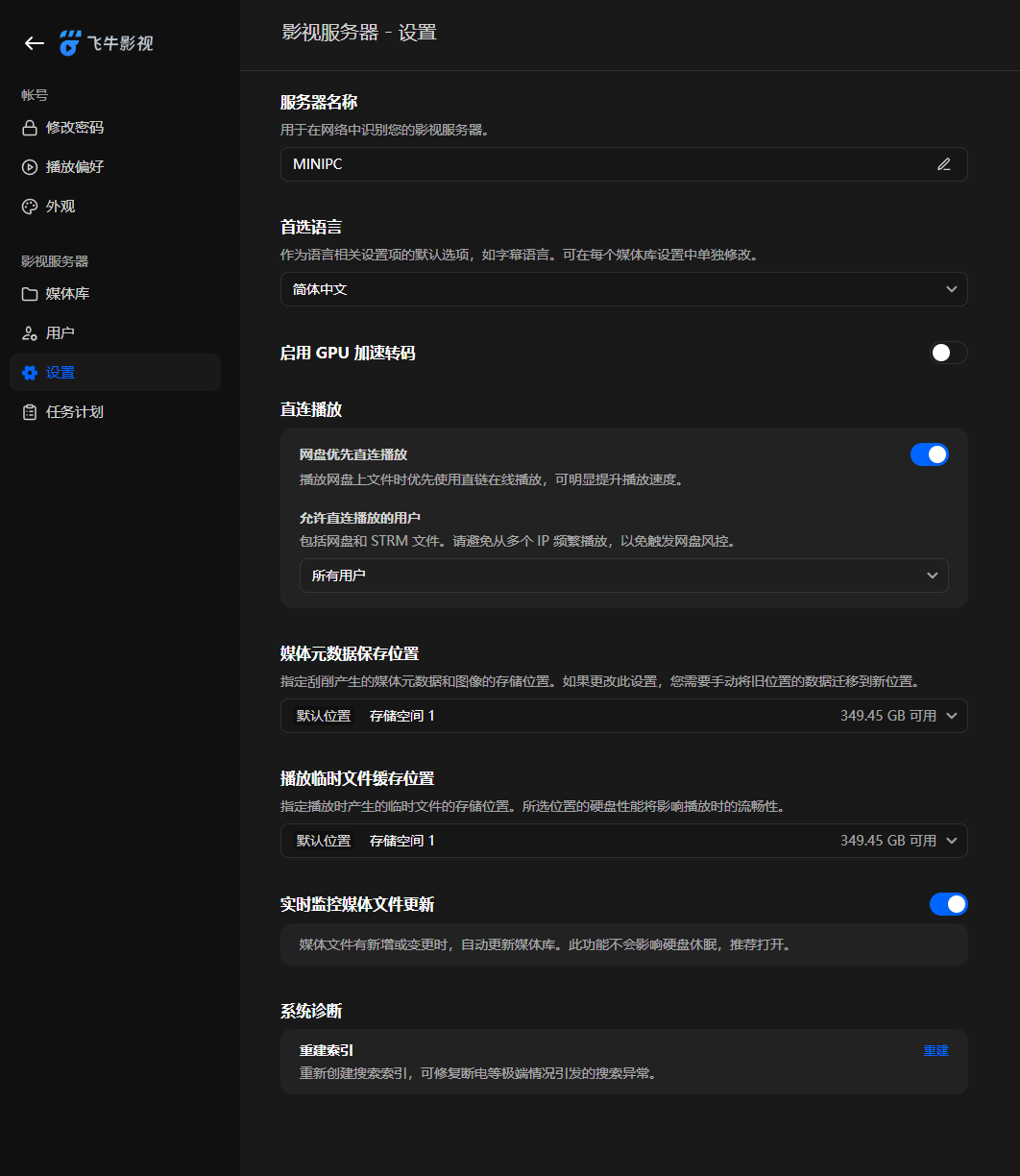This screenshot has height=1176, width=1020.
Task: Open 播放临时文件缓存位置 storage dropdown
Action: [624, 841]
